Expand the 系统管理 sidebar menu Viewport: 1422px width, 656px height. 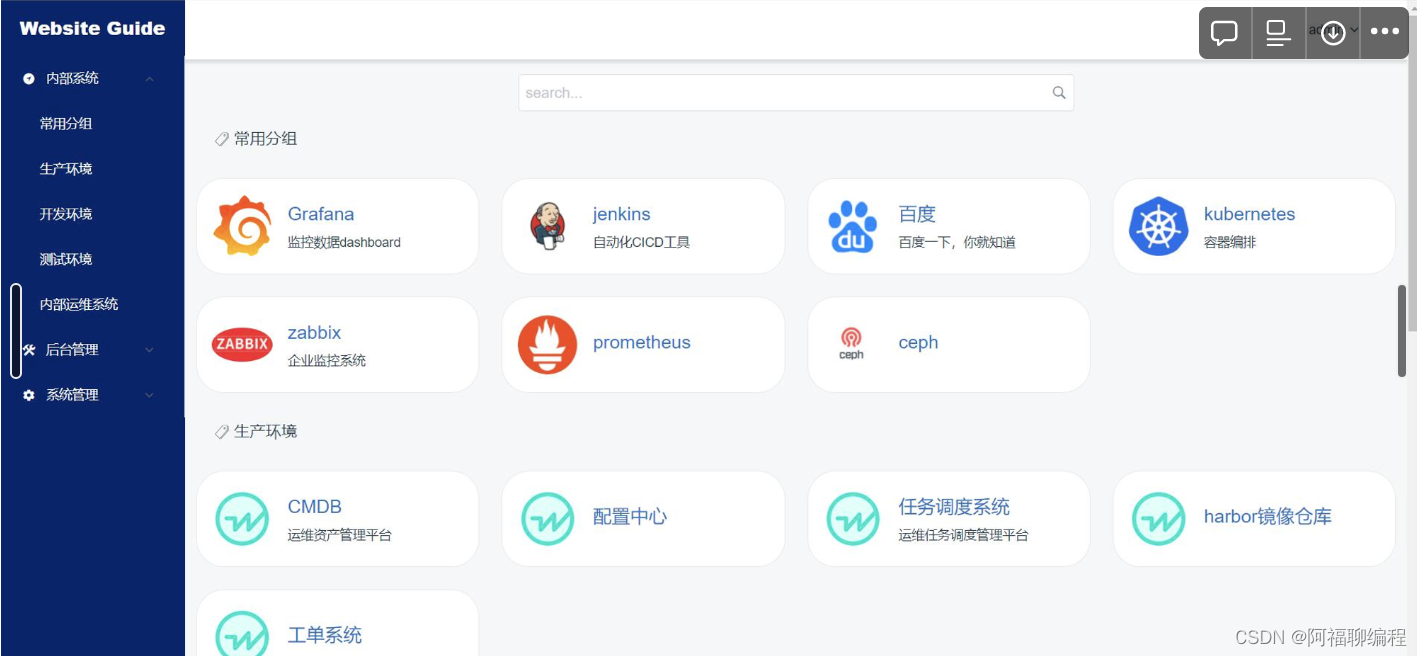[149, 395]
